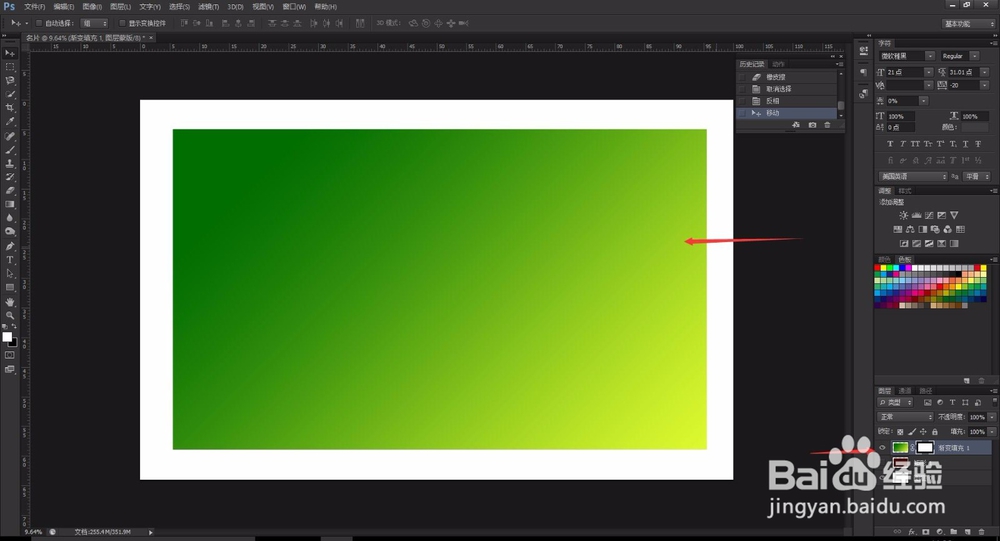
Task: Open tracking dropdown showing -20
Action: pyautogui.click(x=985, y=85)
